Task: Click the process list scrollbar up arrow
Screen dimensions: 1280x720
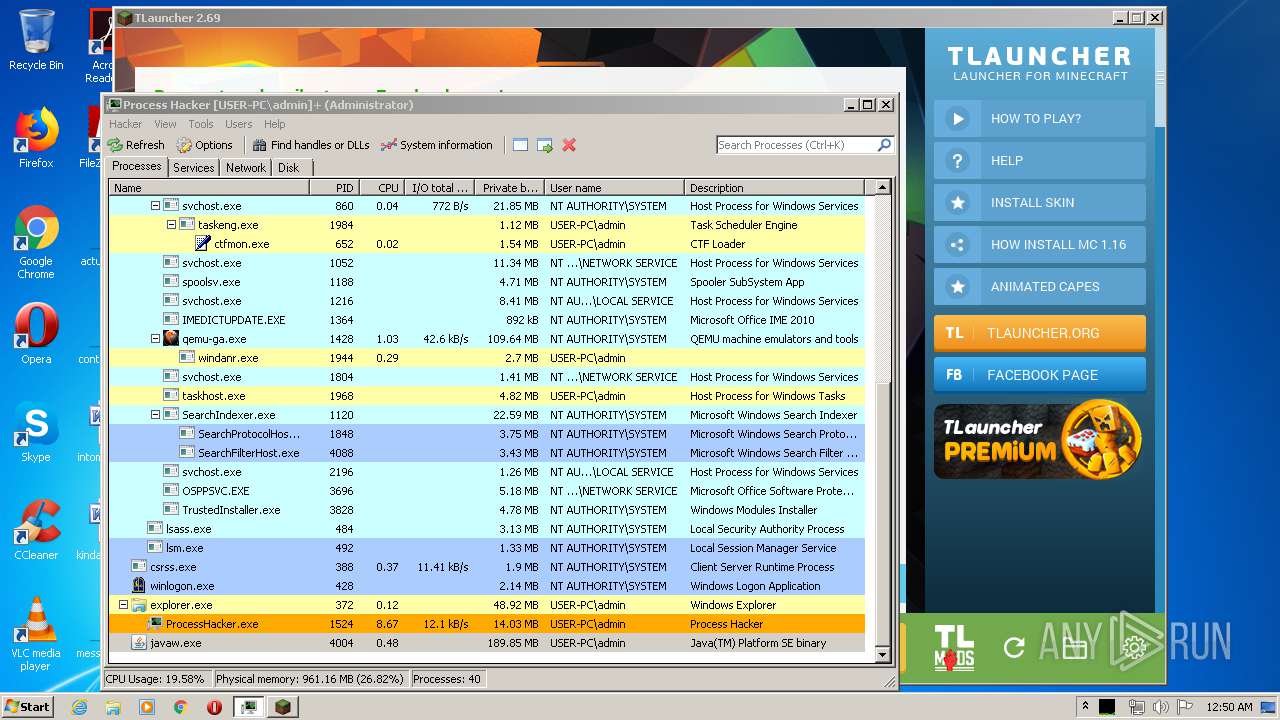Action: pyautogui.click(x=882, y=187)
